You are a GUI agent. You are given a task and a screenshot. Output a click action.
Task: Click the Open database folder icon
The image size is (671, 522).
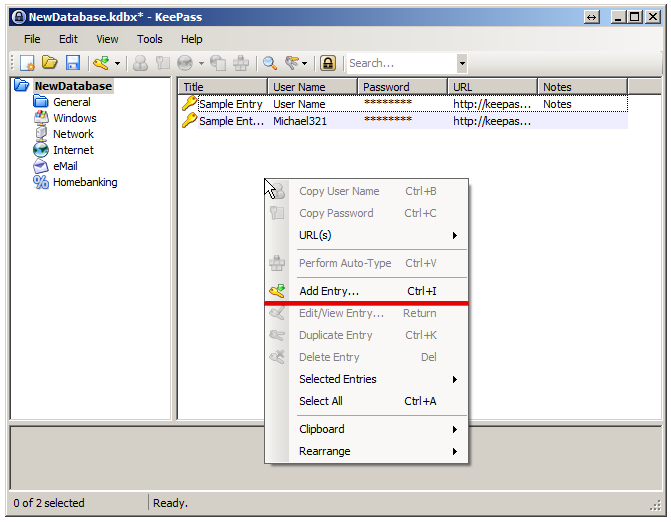[50, 63]
